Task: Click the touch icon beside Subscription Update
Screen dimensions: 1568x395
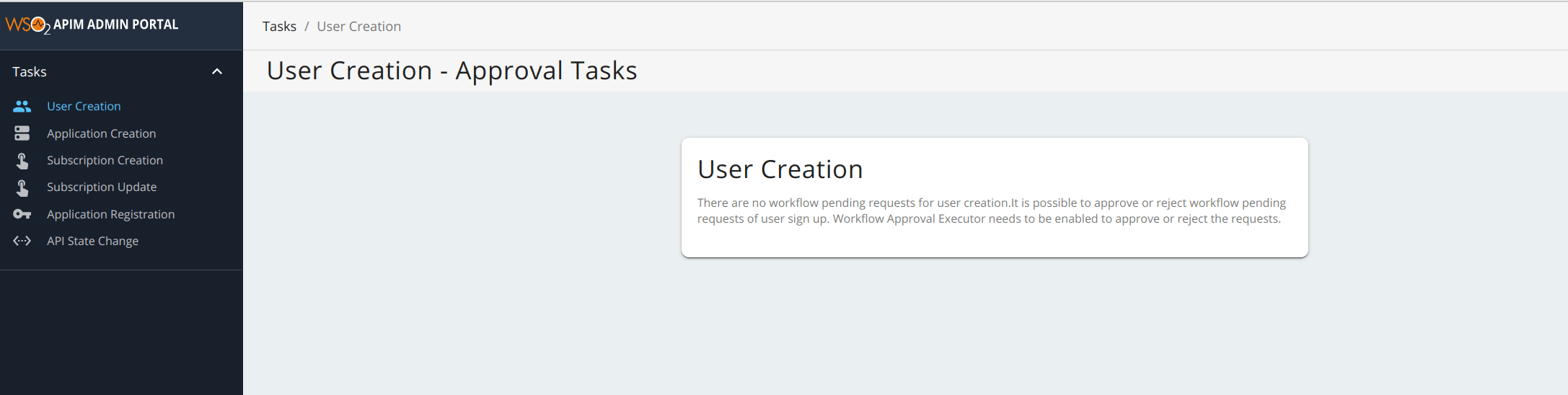Action: tap(22, 187)
